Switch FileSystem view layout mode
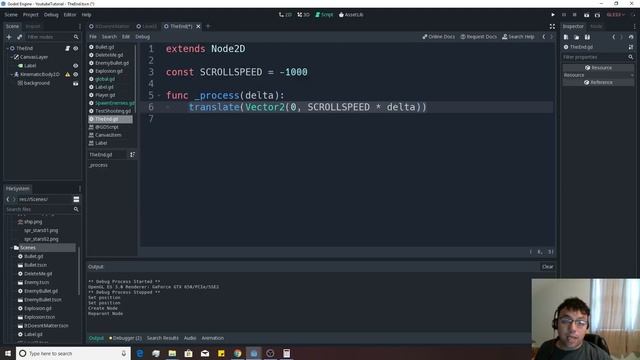This screenshot has height=360, width=640. click(x=76, y=199)
